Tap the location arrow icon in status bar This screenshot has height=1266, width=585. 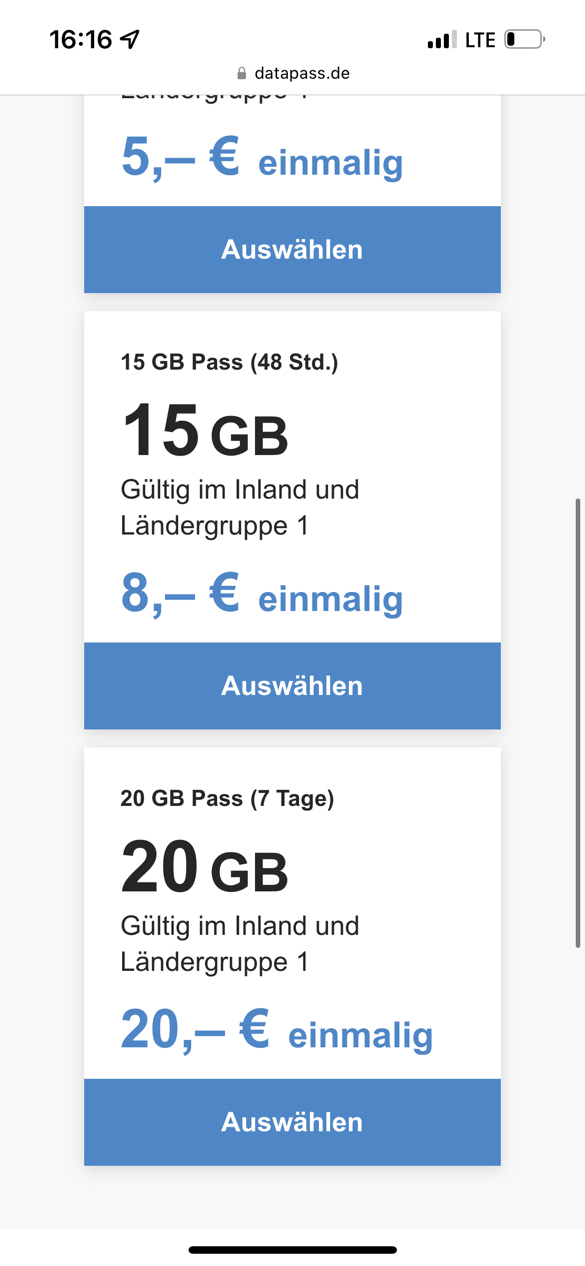point(130,40)
